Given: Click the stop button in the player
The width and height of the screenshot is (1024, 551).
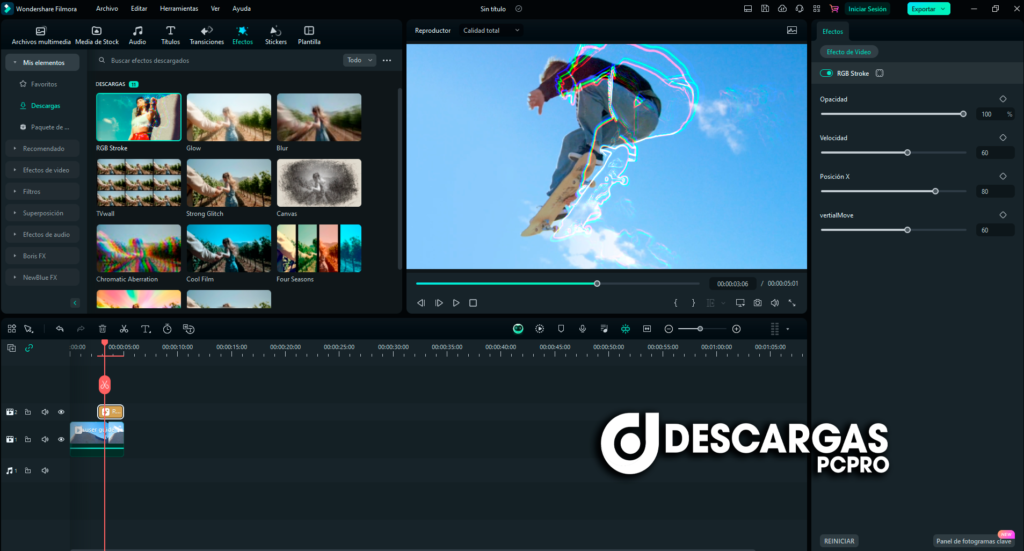Looking at the screenshot, I should click(473, 303).
